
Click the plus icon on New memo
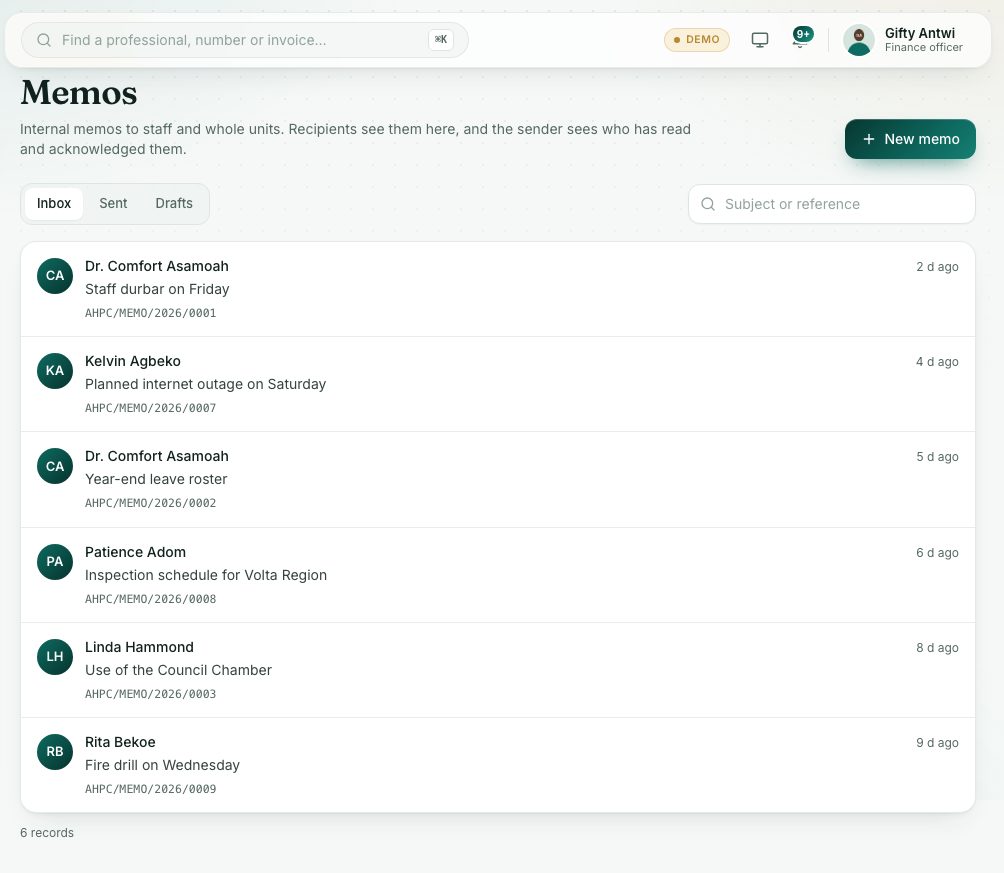(x=869, y=139)
